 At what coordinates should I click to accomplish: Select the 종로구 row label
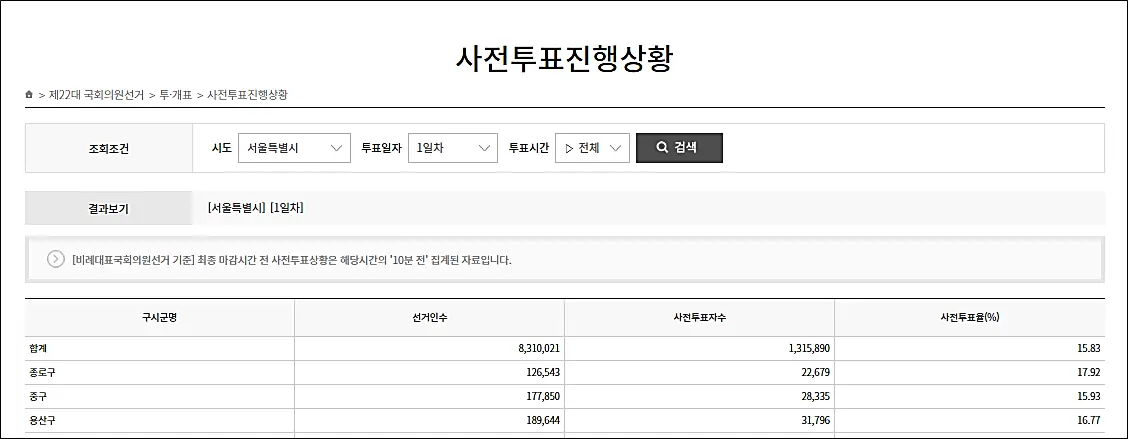click(x=41, y=373)
